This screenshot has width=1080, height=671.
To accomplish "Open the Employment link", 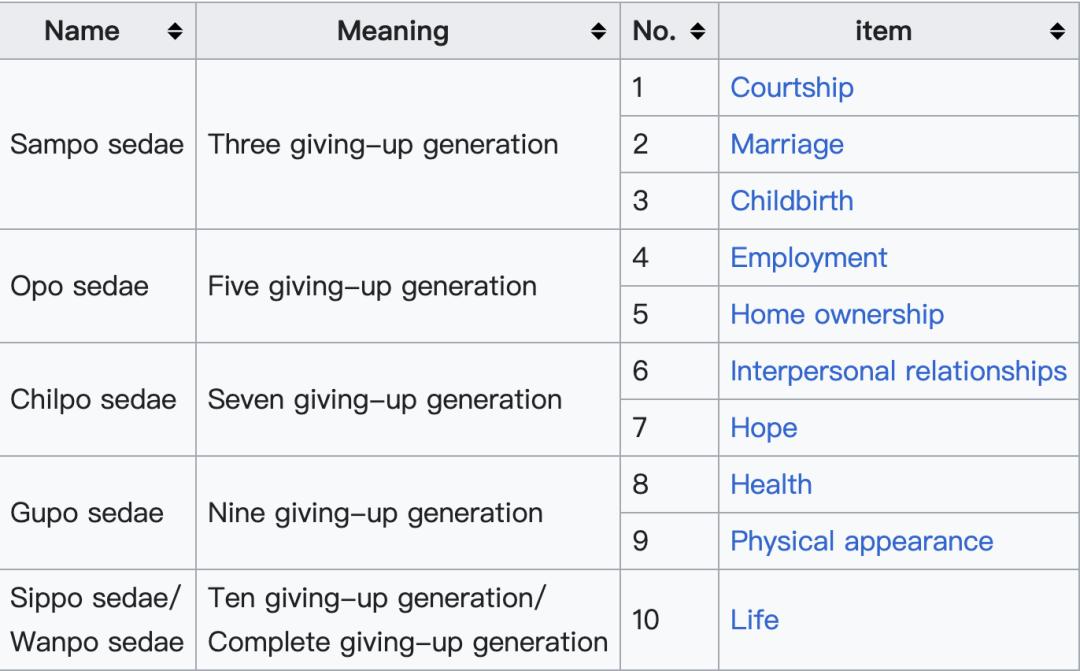I will click(808, 257).
